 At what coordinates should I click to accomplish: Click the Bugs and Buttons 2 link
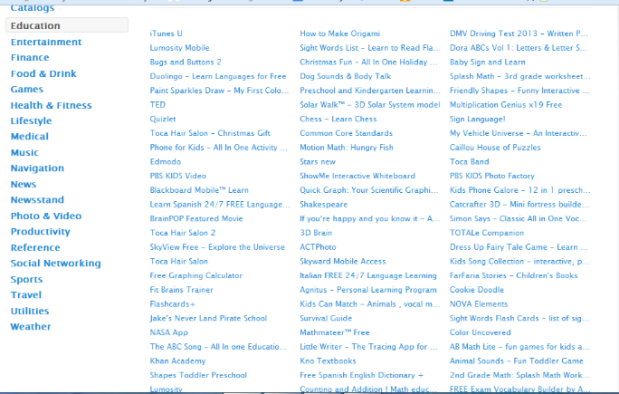pyautogui.click(x=185, y=62)
